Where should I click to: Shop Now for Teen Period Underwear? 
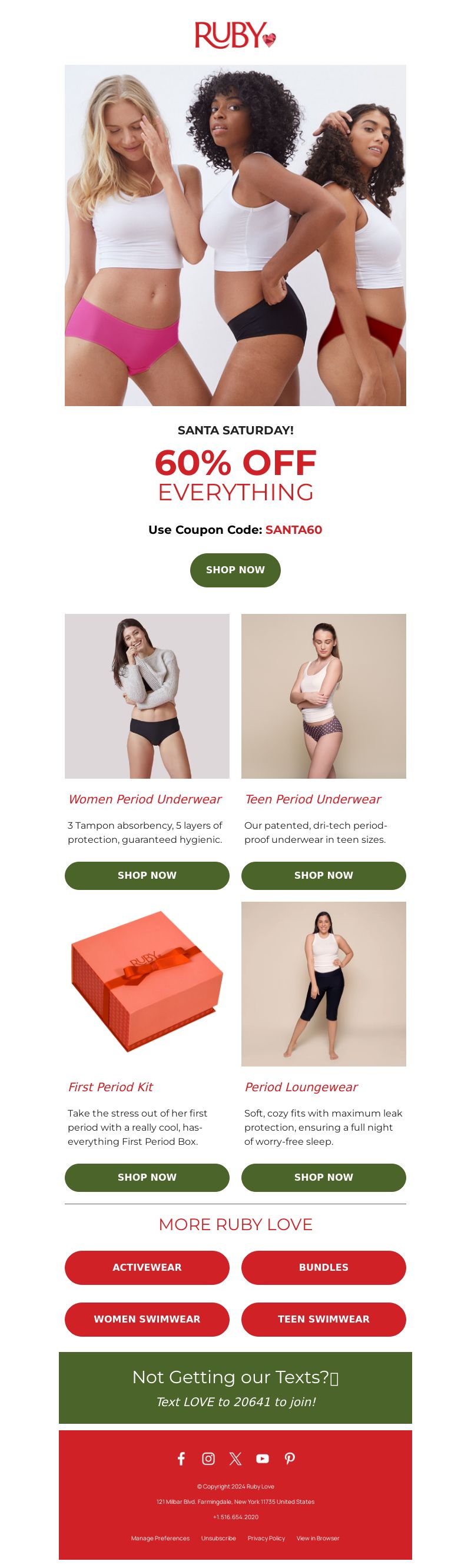(x=324, y=875)
